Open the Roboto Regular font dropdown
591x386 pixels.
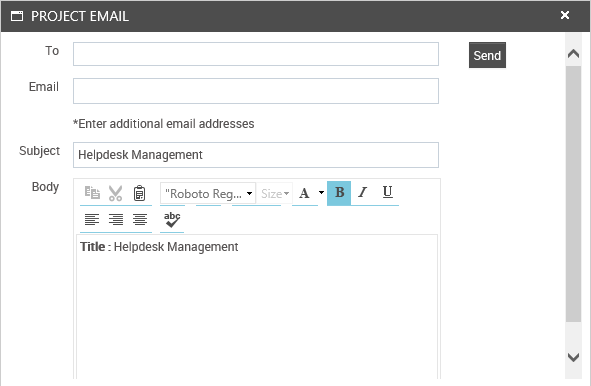pyautogui.click(x=208, y=193)
